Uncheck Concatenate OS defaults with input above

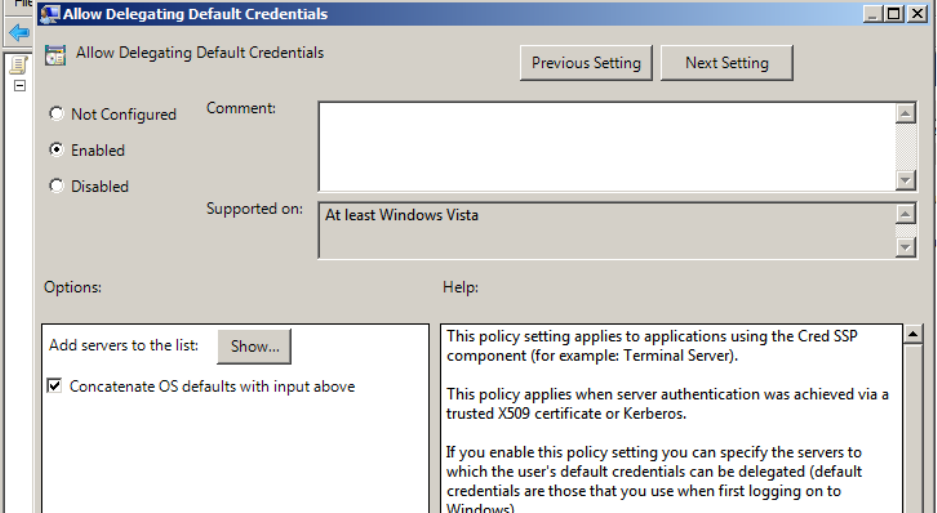click(55, 386)
